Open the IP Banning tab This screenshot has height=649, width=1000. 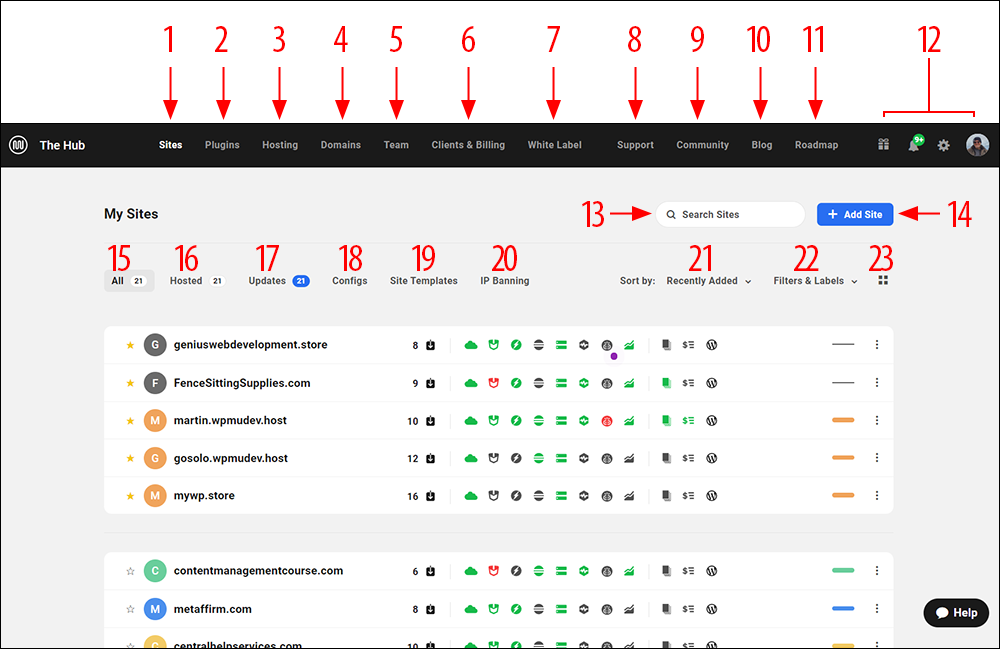point(504,281)
